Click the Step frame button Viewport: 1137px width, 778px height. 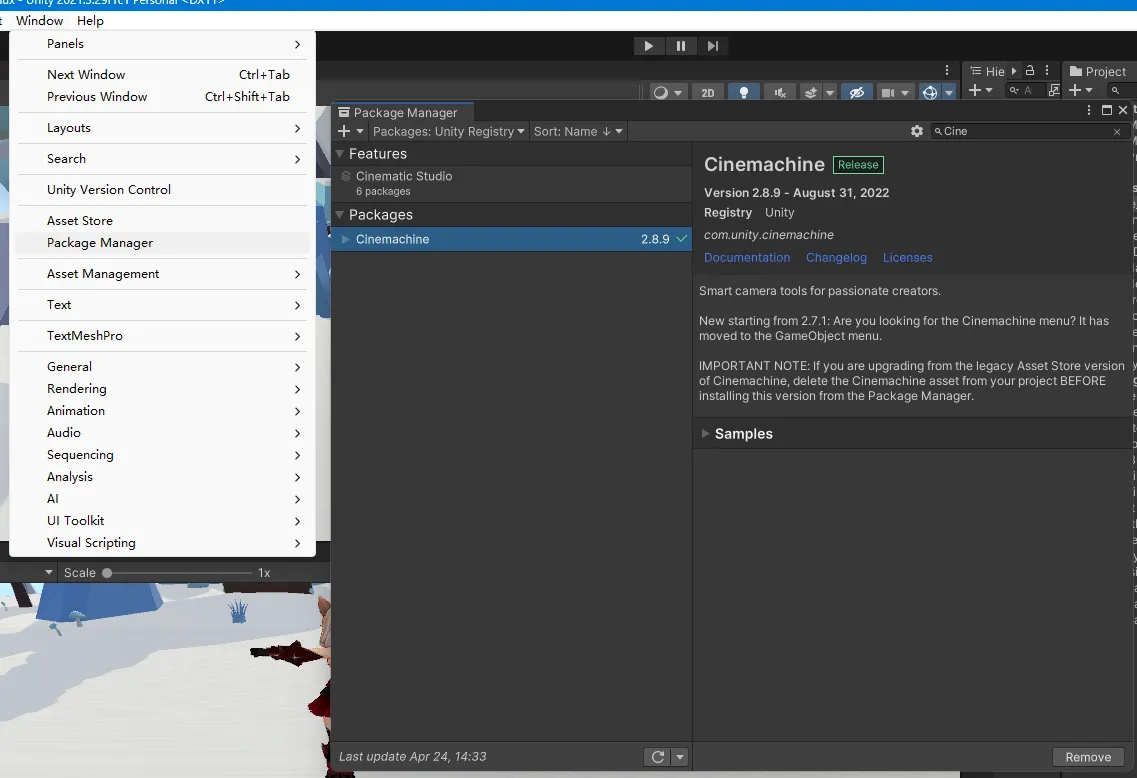click(713, 46)
